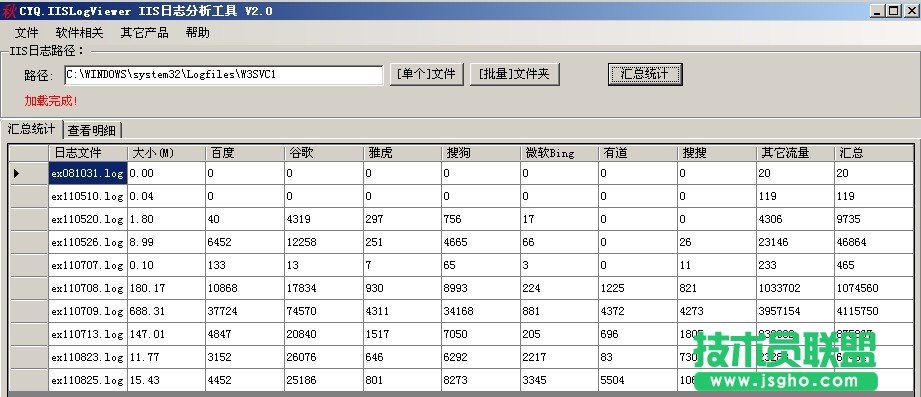Open the 软件相关 menu
Screen dimensions: 921x397
pyautogui.click(x=79, y=33)
